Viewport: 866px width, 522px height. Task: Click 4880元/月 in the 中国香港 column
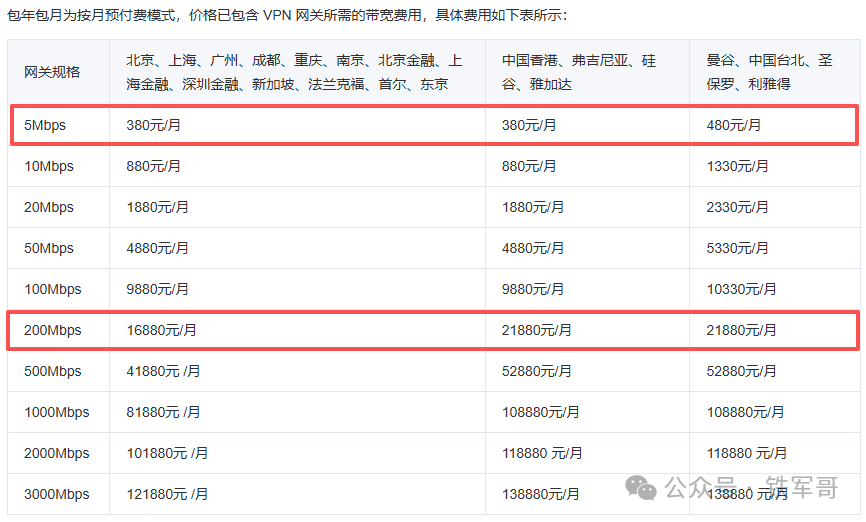532,248
